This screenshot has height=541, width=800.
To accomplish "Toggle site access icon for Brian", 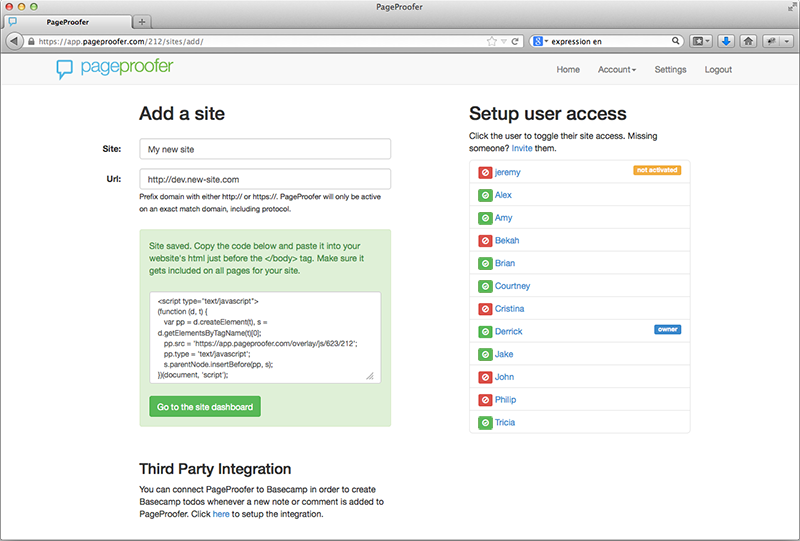I will [x=485, y=263].
